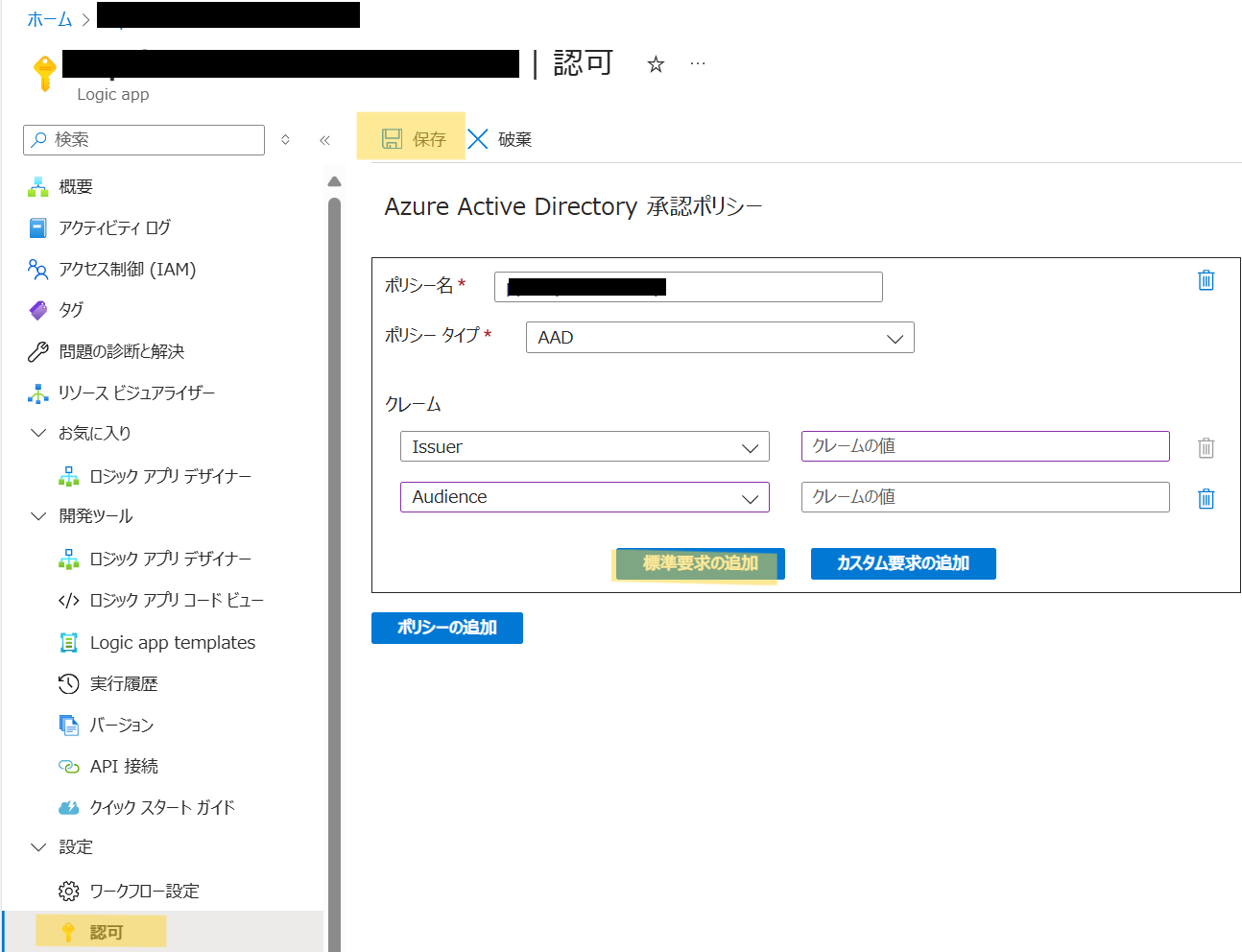Click the sidebar search sort arrows icon
The height and width of the screenshot is (952, 1242).
coord(285,140)
